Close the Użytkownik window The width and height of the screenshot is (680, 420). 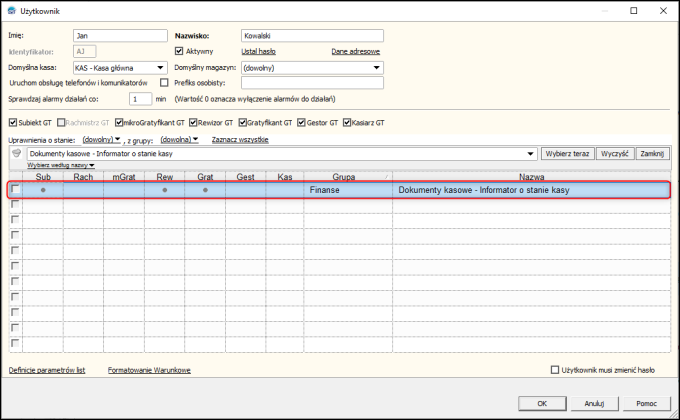click(663, 10)
